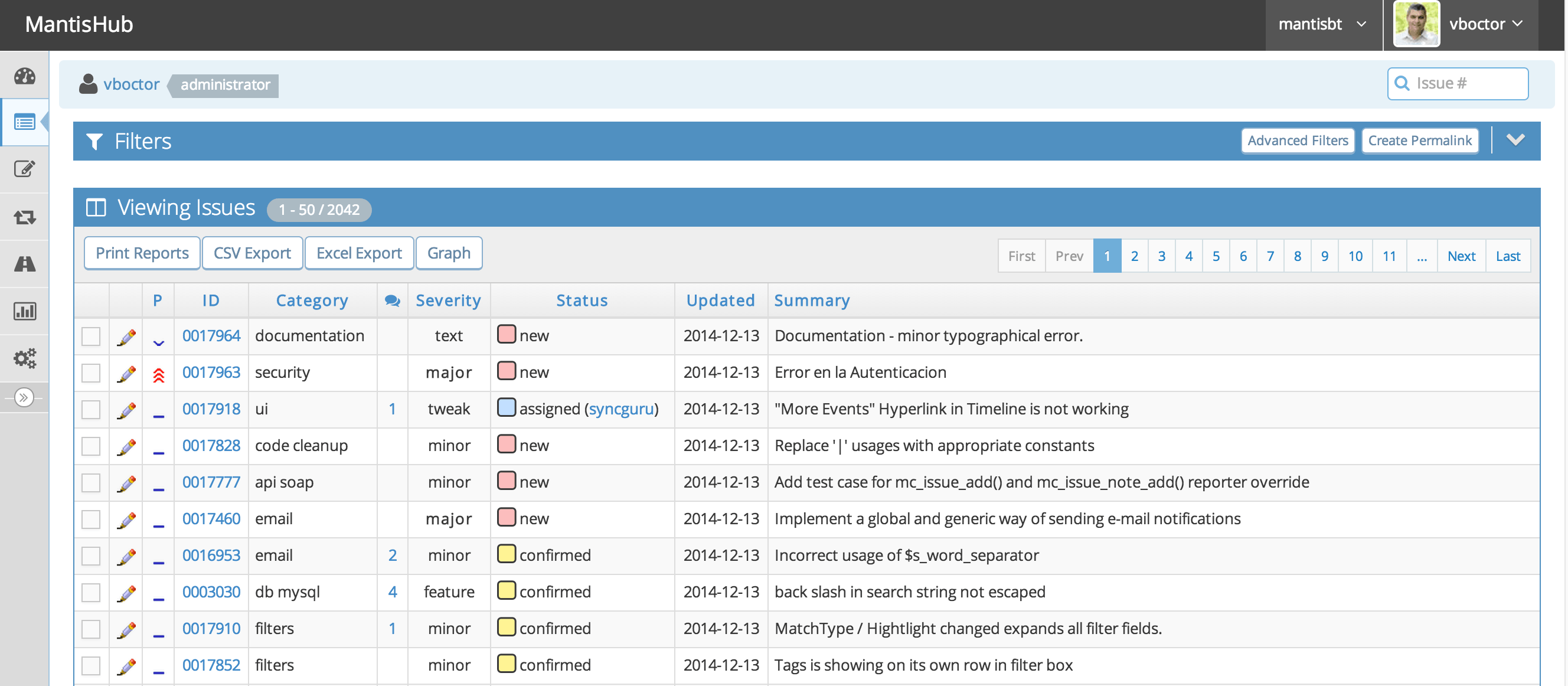The height and width of the screenshot is (686, 1568).
Task: Click yellow confirmed status swatch for issue 0003030
Action: 506,590
